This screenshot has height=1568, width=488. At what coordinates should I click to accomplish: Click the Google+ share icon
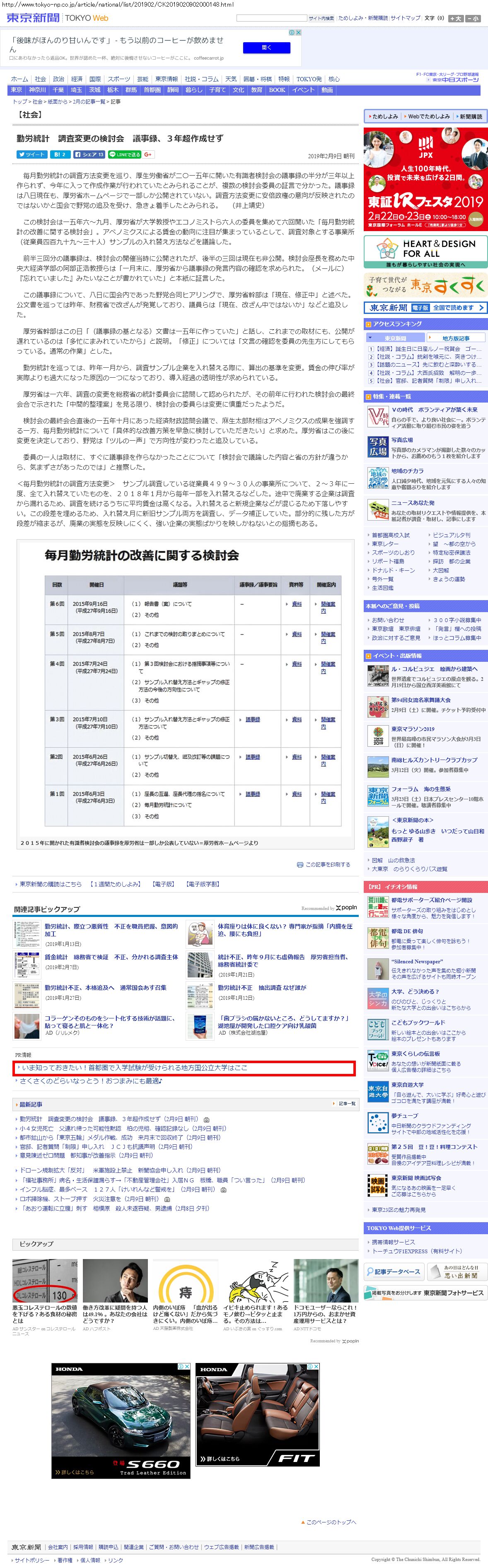click(x=148, y=154)
